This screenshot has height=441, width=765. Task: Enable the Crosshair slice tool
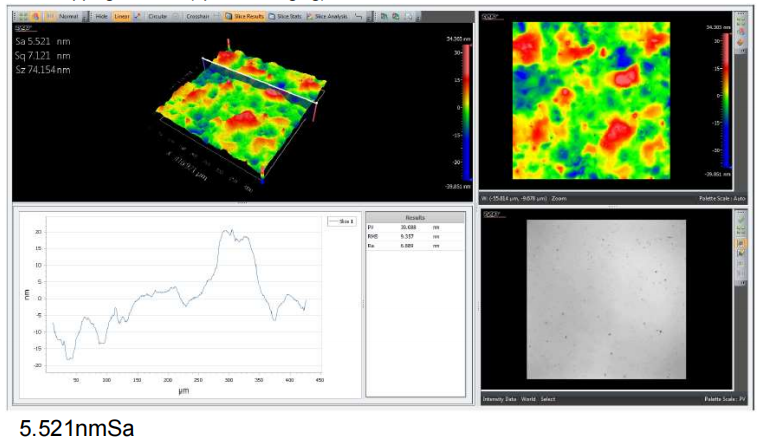coord(197,17)
